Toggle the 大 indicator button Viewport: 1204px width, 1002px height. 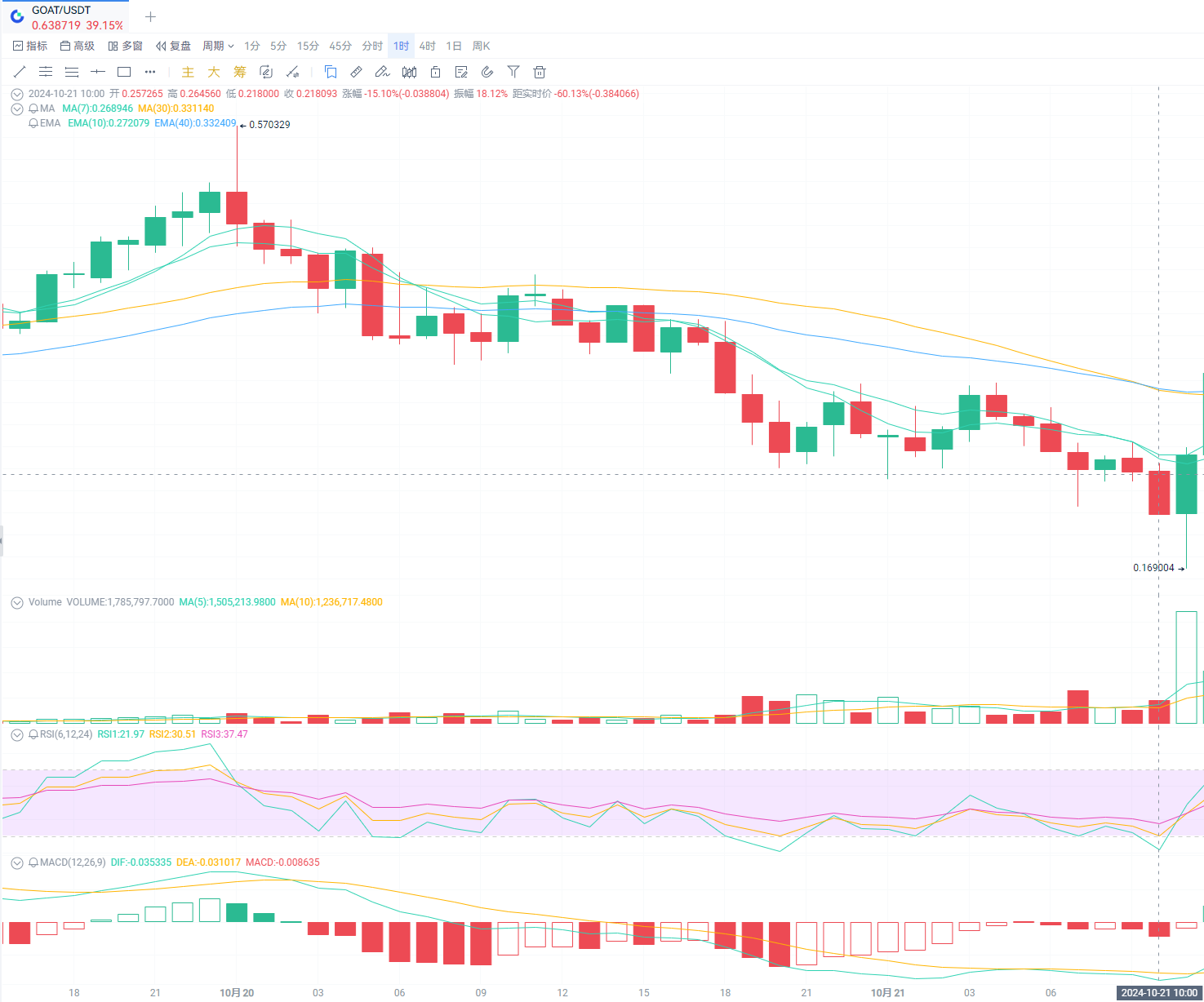214,72
